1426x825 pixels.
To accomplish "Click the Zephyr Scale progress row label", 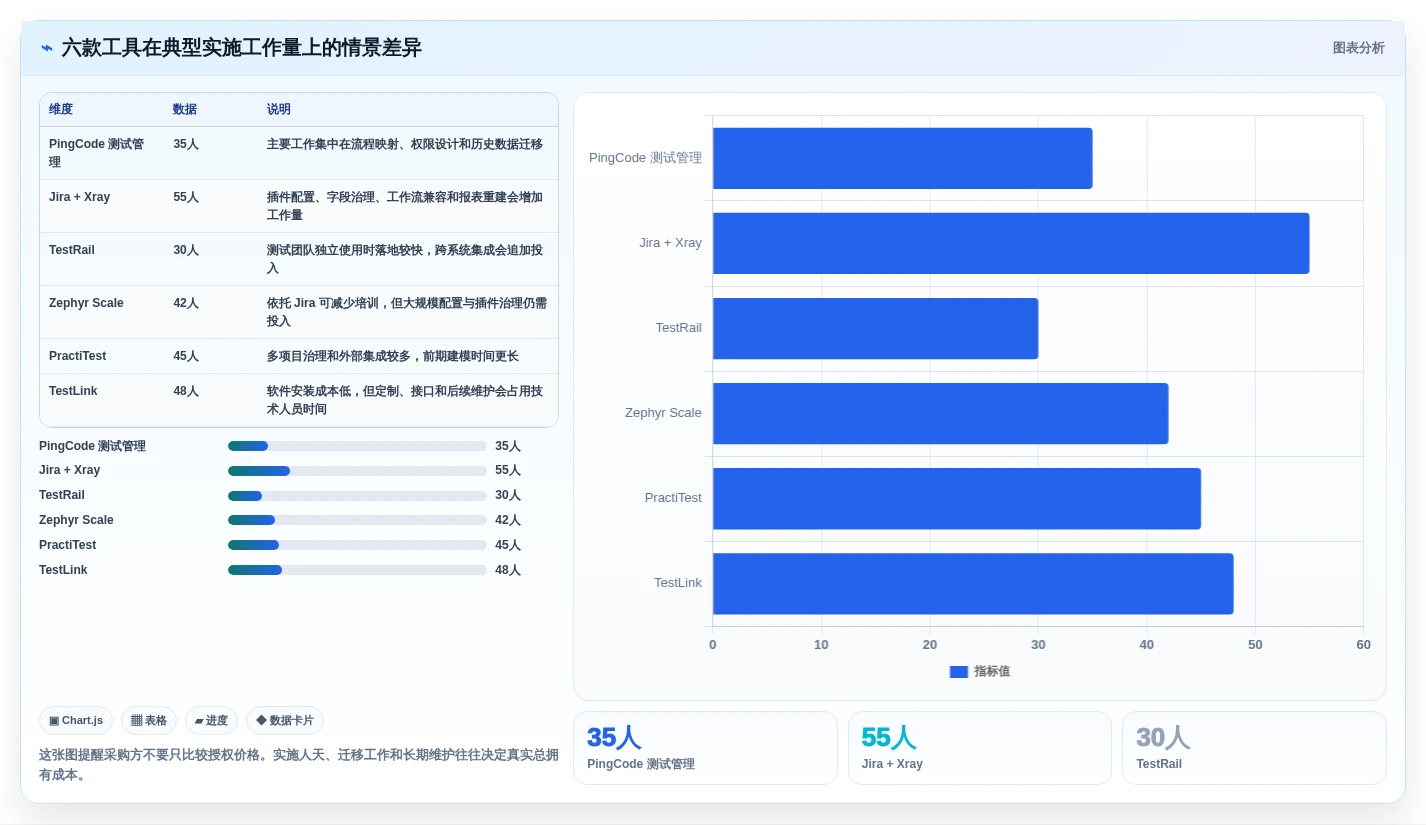I will point(76,520).
